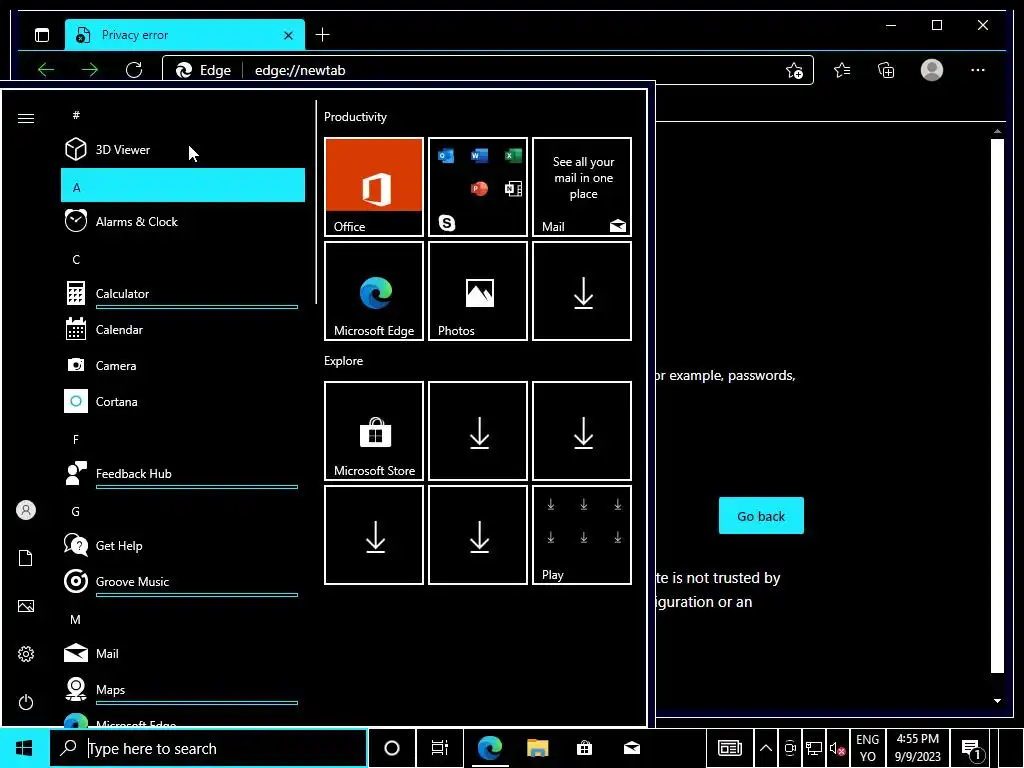The width and height of the screenshot is (1024, 768).
Task: Open the Play folder tile
Action: coord(582,535)
